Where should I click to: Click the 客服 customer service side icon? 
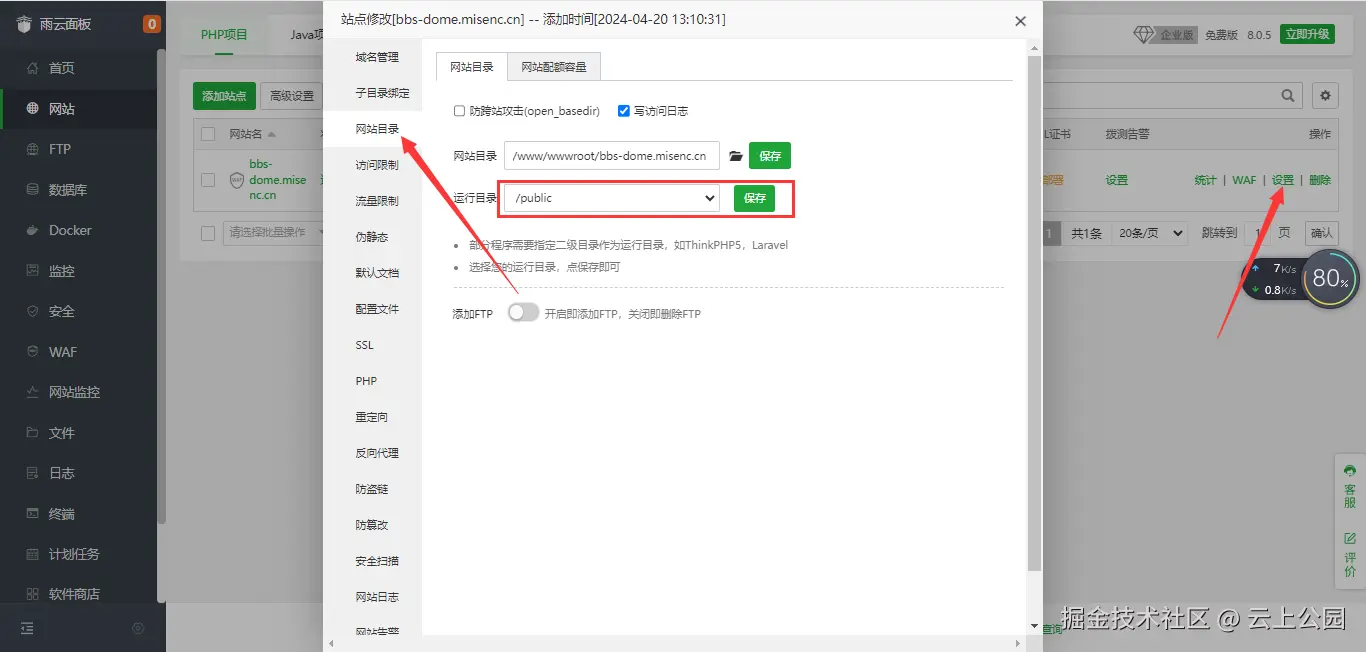[1350, 487]
